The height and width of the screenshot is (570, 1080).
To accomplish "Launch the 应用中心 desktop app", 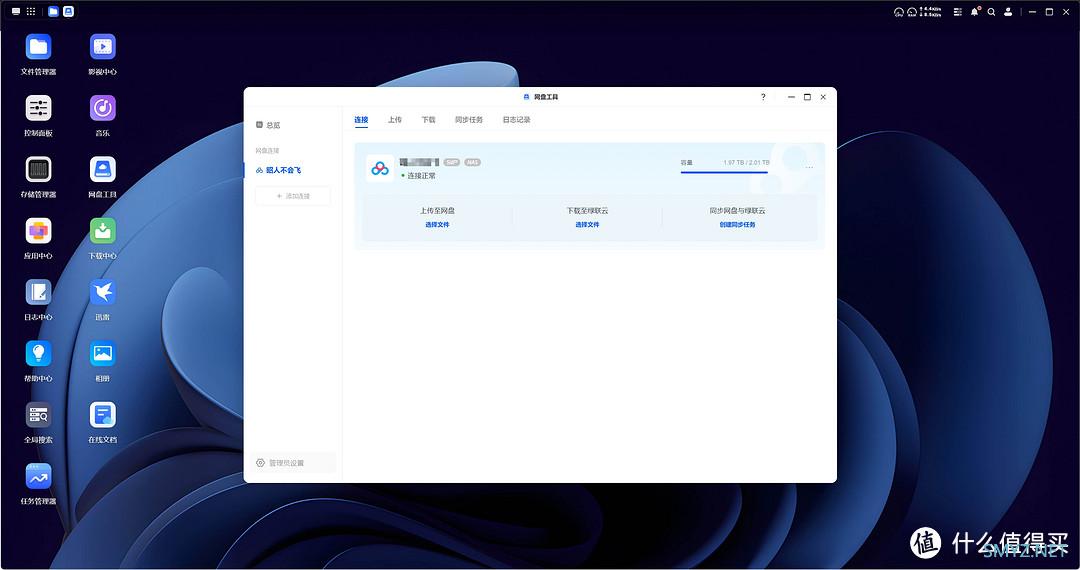I will pyautogui.click(x=39, y=231).
